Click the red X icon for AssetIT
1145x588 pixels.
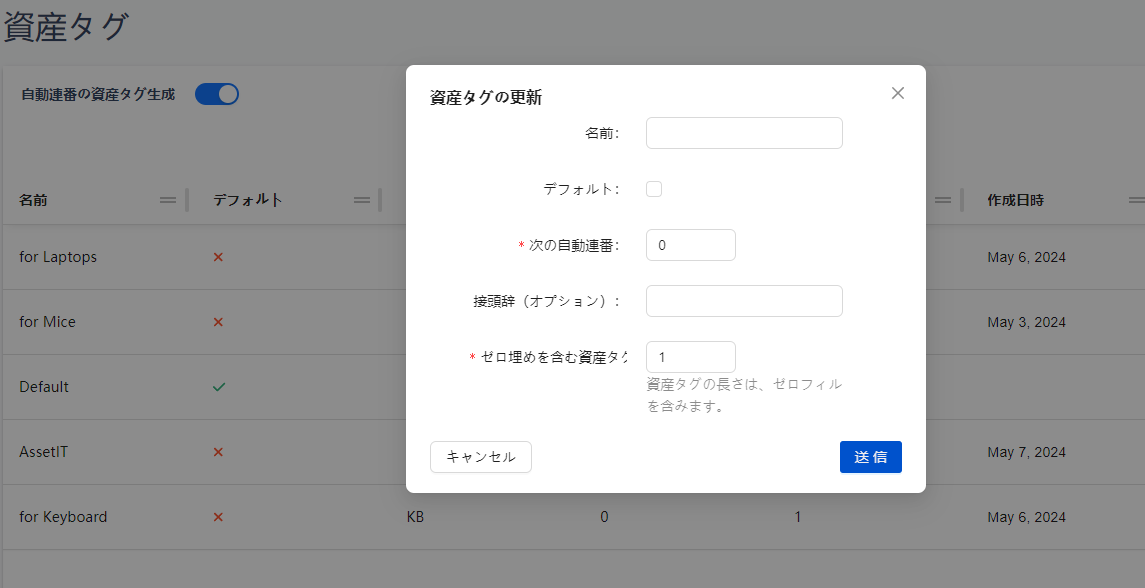(218, 452)
